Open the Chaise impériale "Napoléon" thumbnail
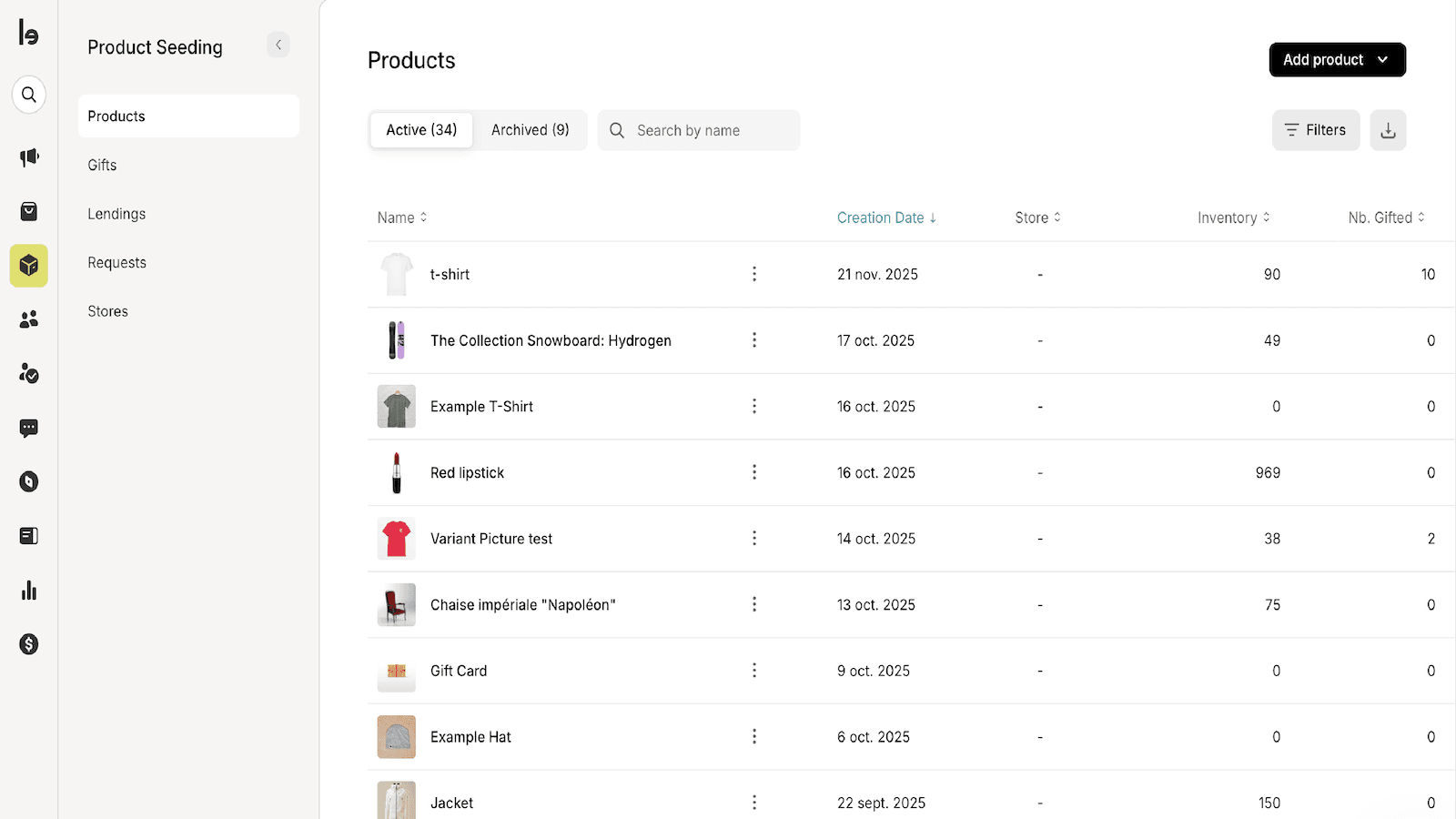 (397, 604)
